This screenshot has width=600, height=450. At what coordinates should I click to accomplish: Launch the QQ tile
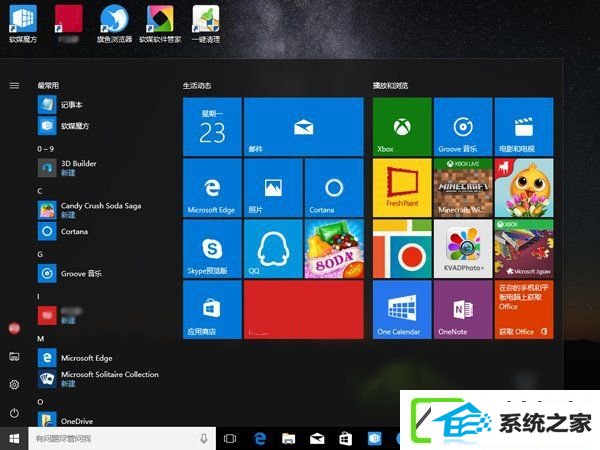pyautogui.click(x=273, y=249)
